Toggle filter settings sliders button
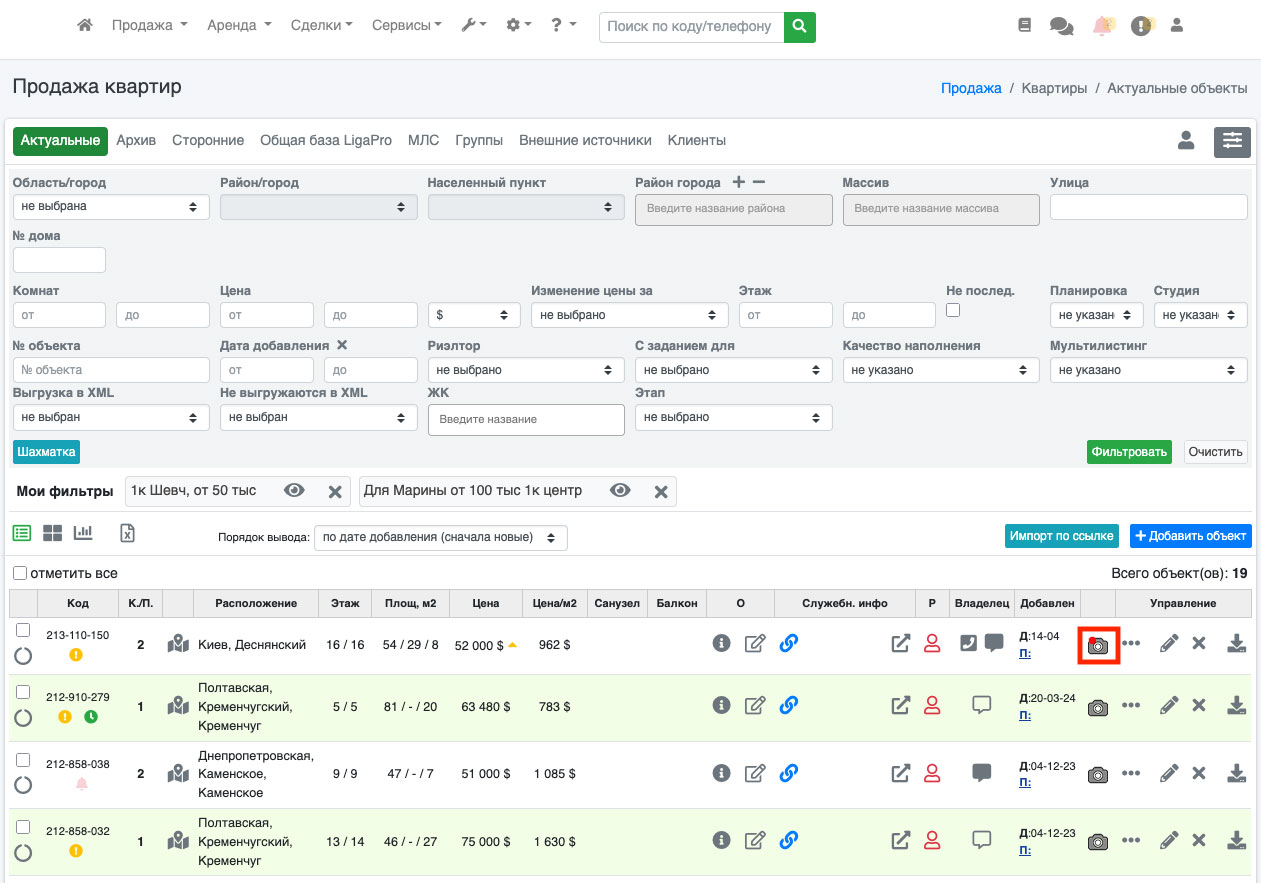Image resolution: width=1261 pixels, height=883 pixels. point(1232,142)
